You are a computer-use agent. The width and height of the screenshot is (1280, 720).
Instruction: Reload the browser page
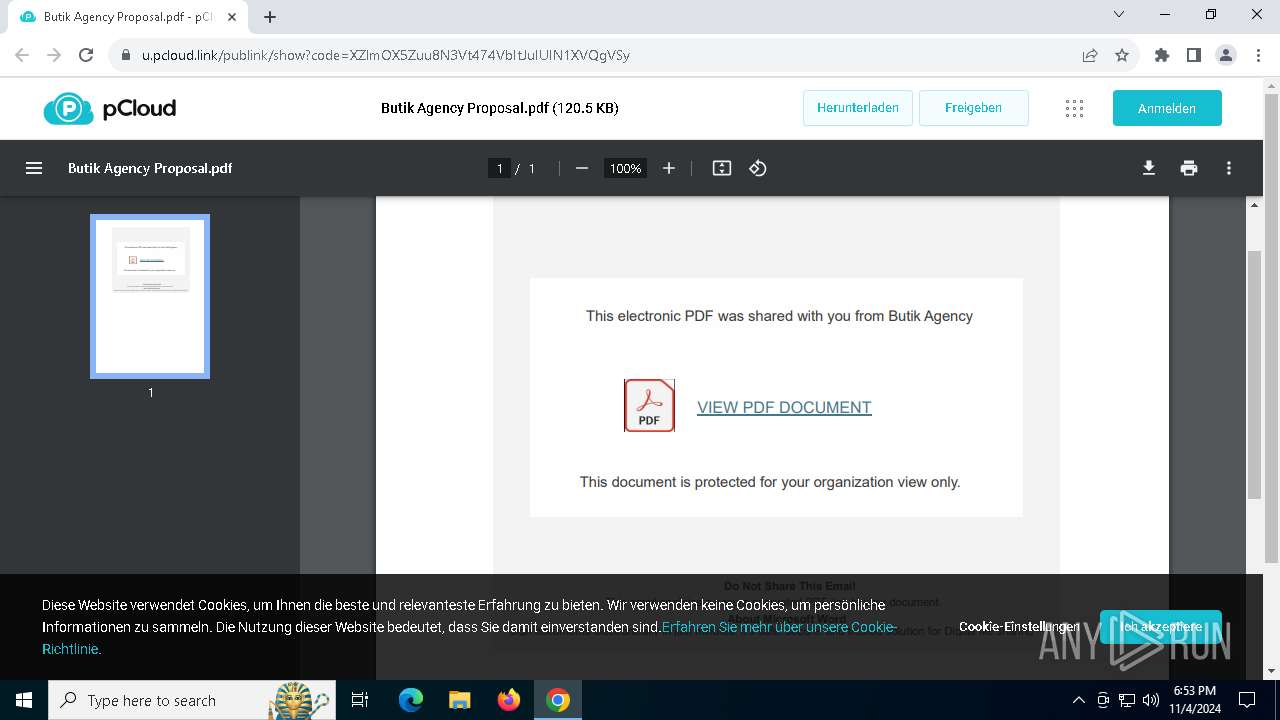pos(86,55)
